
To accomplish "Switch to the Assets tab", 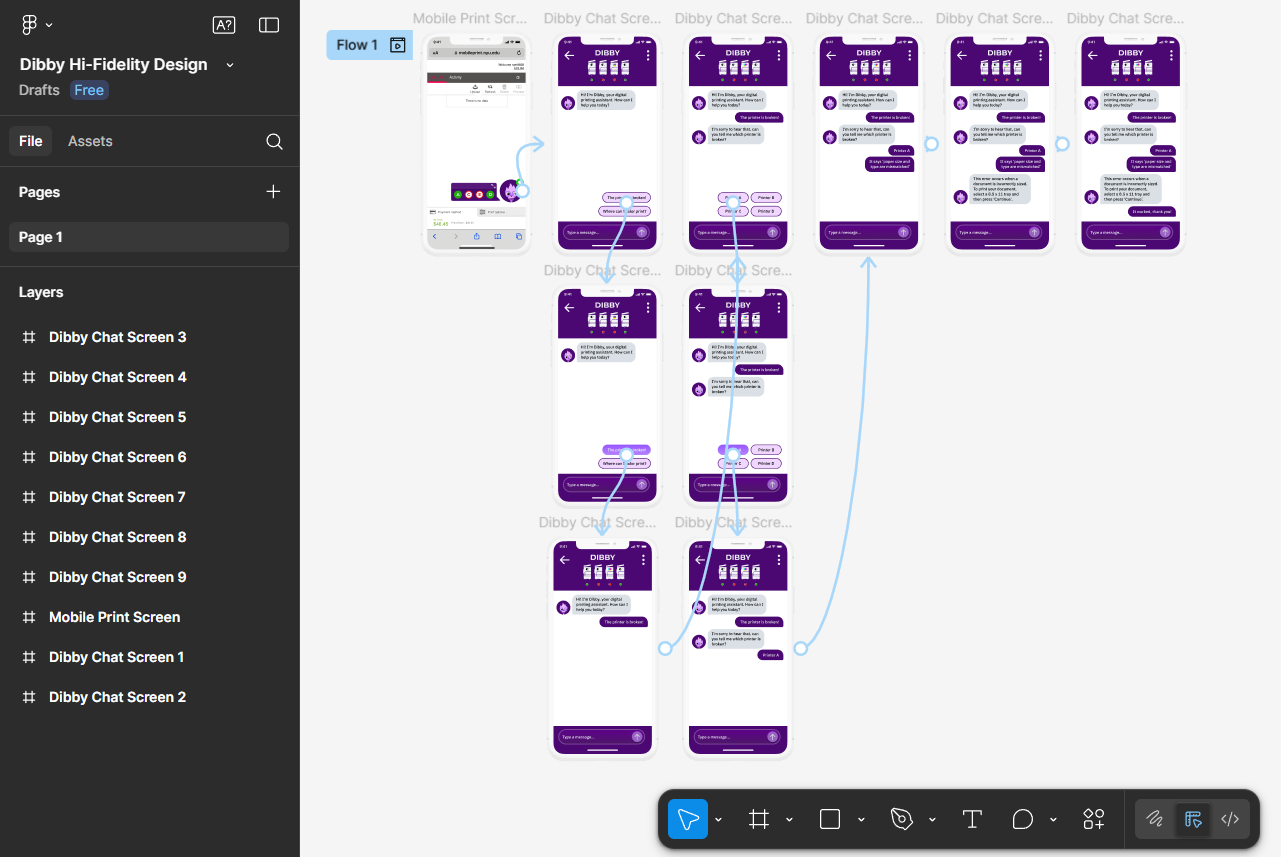I will point(90,141).
